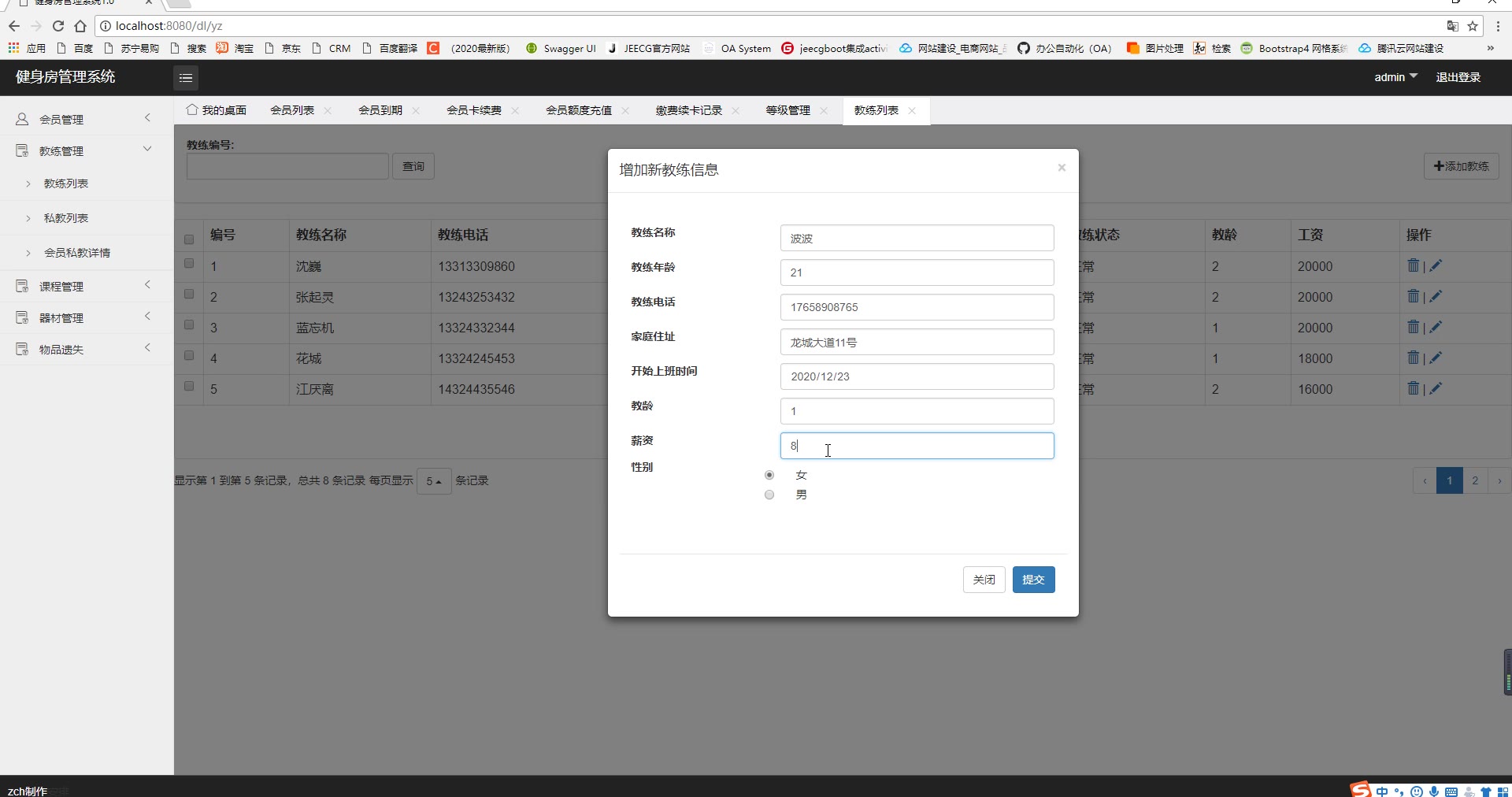1512x797 pixels.
Task: Reload the page with the browser refresh icon
Action: click(57, 26)
